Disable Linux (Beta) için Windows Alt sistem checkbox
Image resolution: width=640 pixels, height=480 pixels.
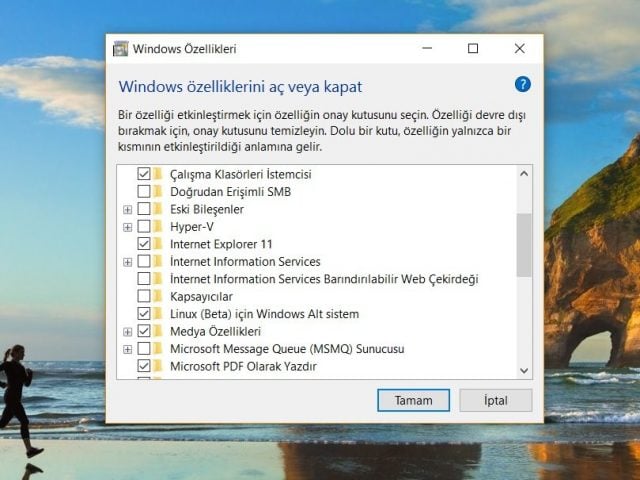tap(144, 313)
